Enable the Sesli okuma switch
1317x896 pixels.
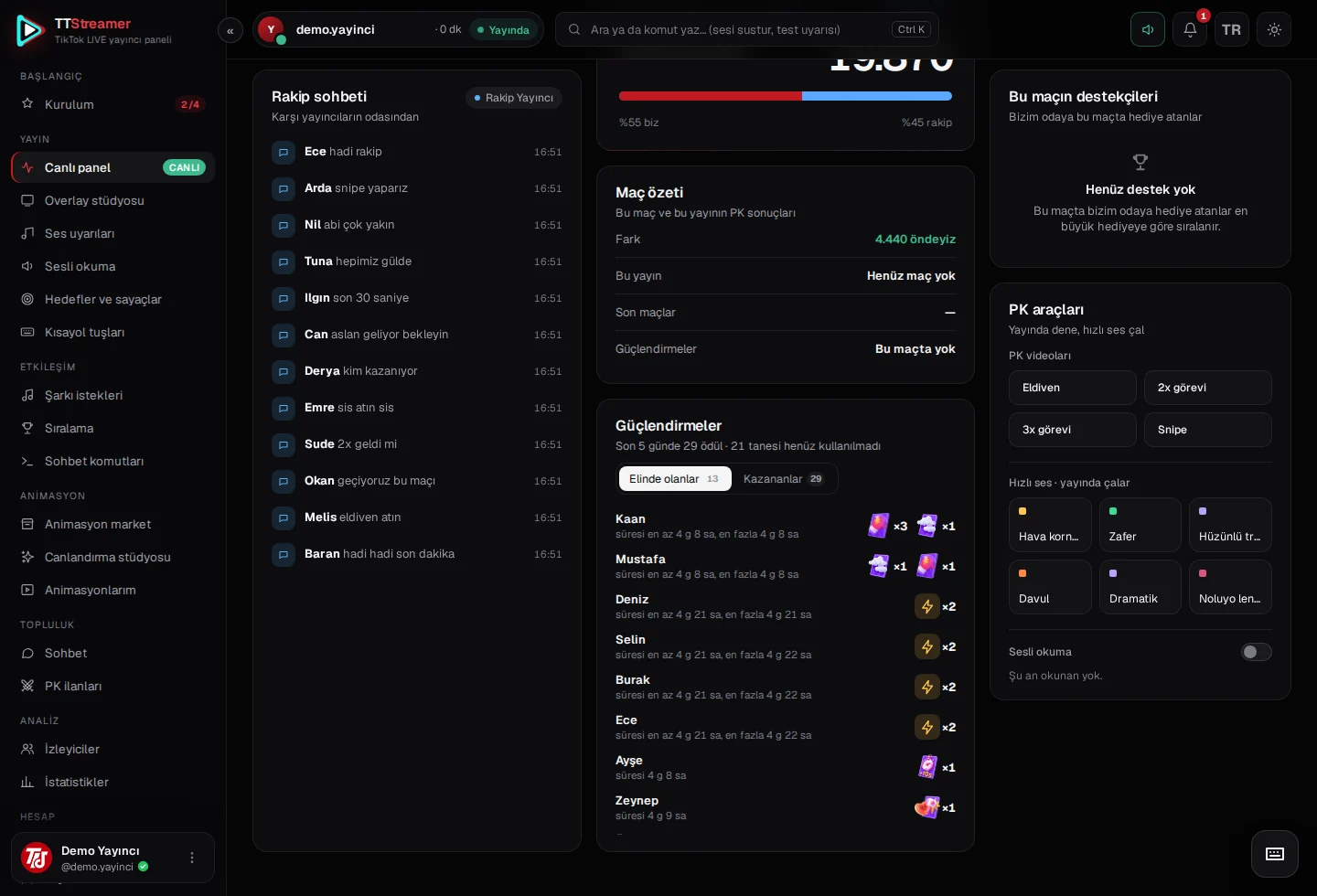[1257, 652]
